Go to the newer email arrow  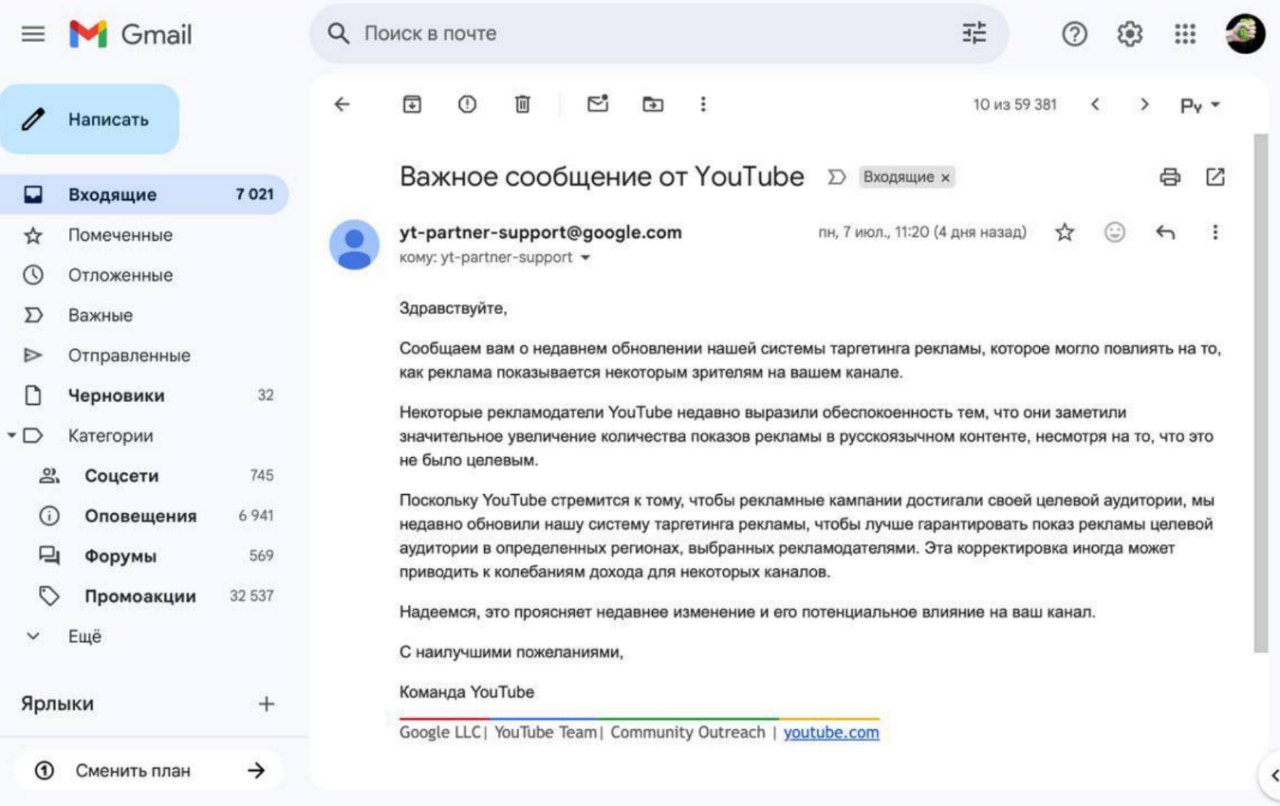point(1095,104)
